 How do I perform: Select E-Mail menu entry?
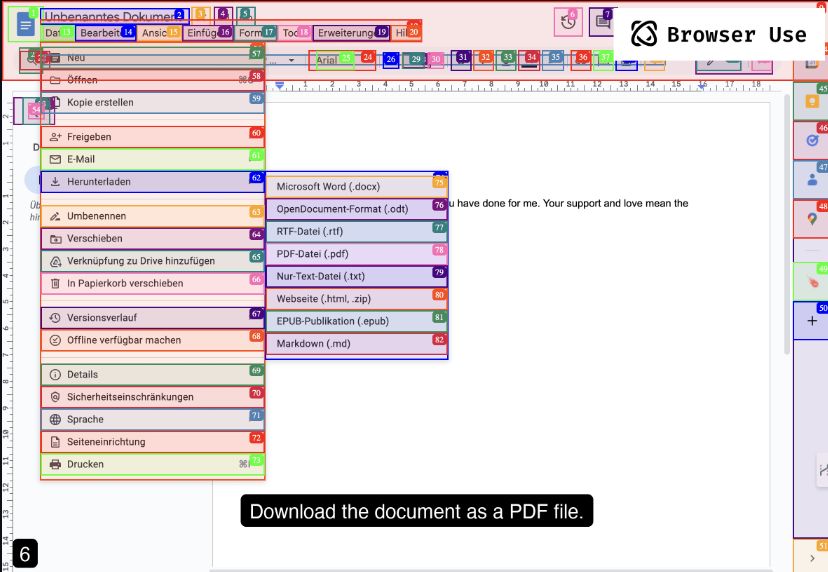pyautogui.click(x=153, y=159)
